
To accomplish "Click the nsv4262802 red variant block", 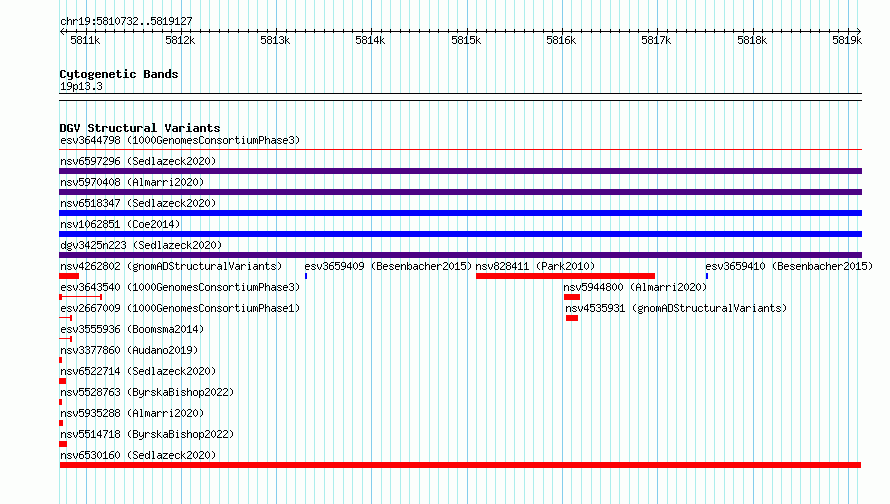I will pyautogui.click(x=69, y=276).
